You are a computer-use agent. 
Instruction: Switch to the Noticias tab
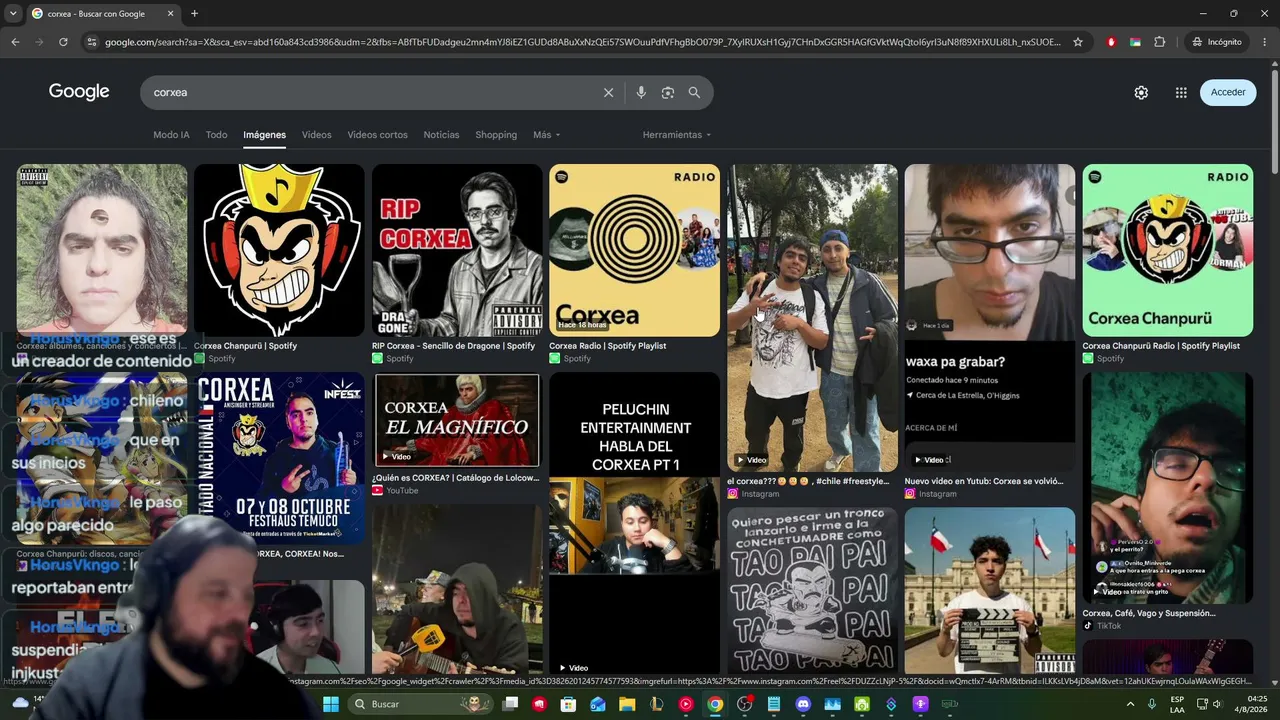point(441,135)
